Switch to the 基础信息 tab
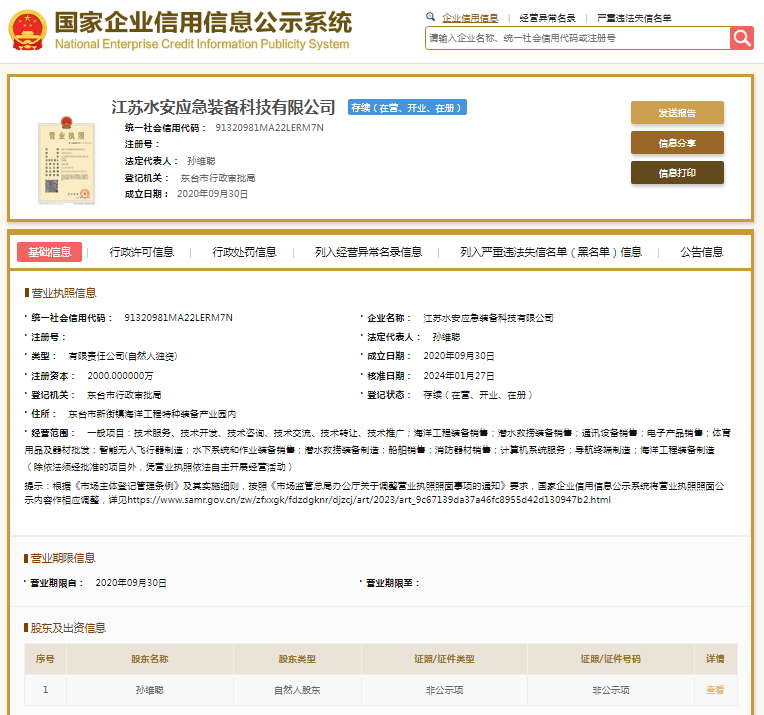 click(x=49, y=252)
